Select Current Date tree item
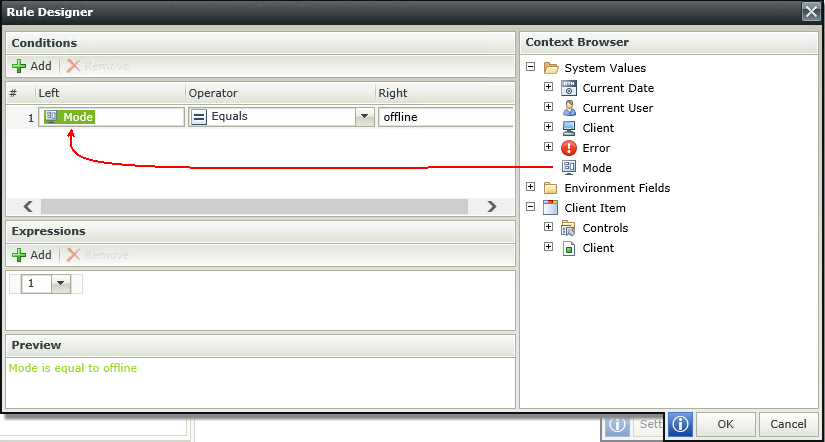 (x=618, y=88)
